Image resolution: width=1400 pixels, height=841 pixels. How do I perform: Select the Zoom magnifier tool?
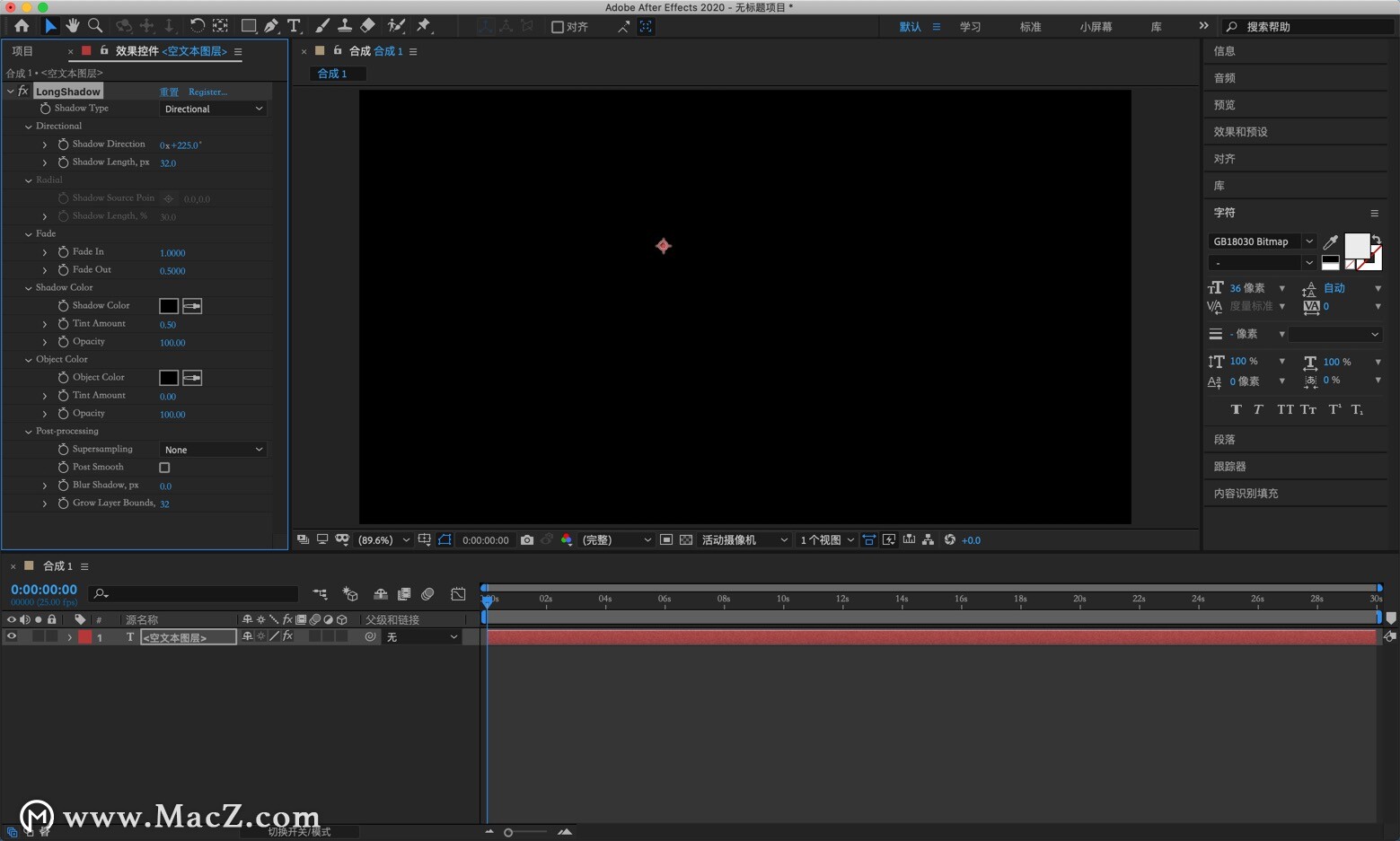pos(95,26)
